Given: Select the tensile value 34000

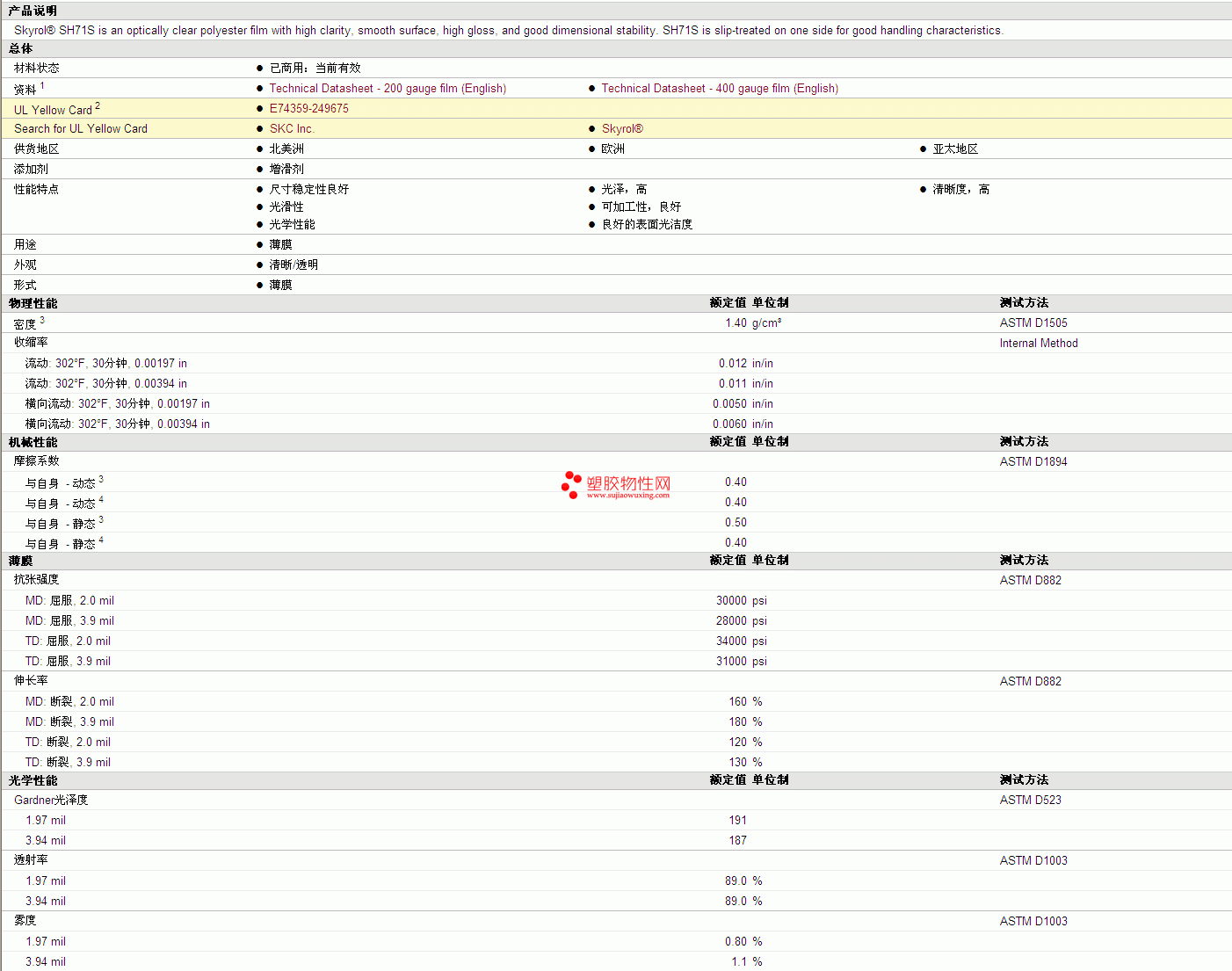Looking at the screenshot, I should point(731,641).
